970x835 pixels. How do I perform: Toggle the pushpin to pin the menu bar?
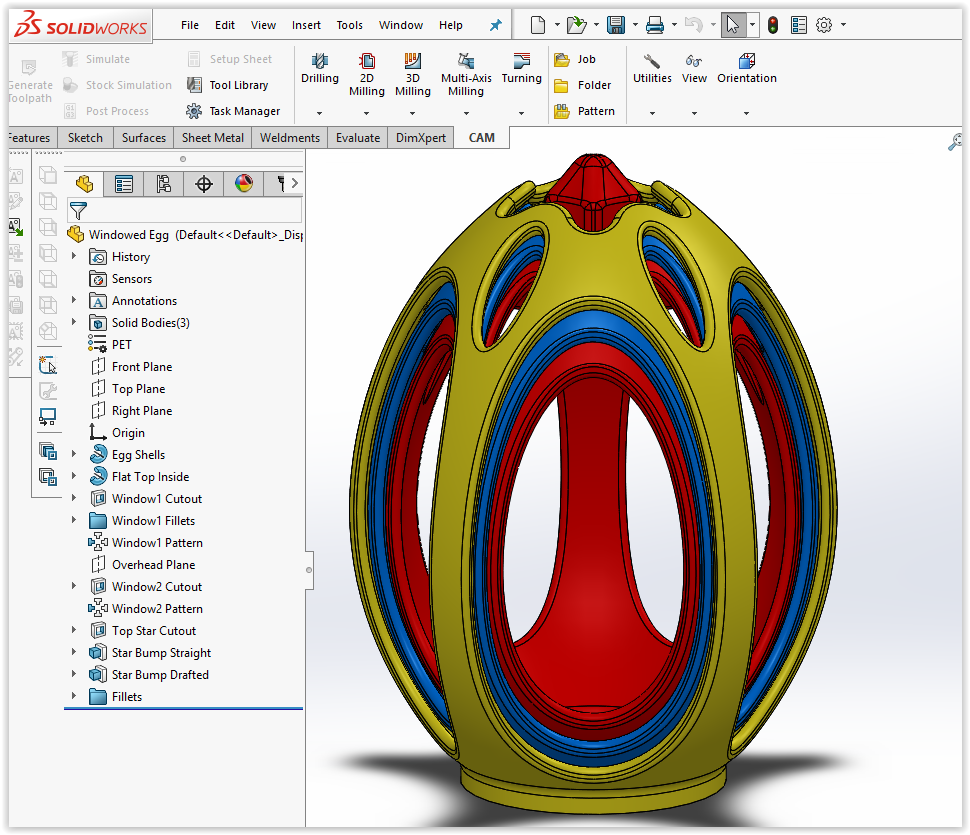495,25
